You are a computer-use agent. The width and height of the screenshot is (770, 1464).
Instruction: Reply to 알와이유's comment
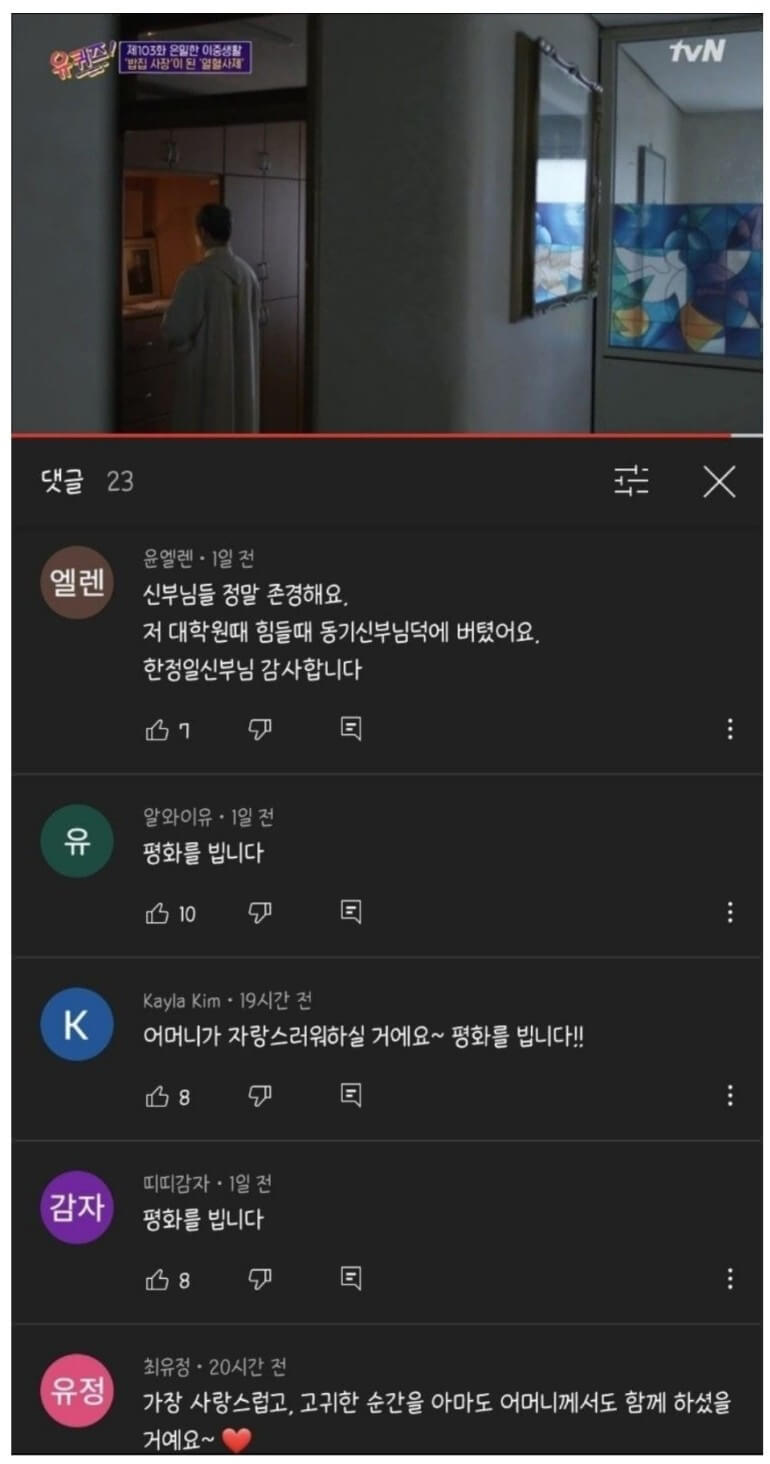[x=350, y=912]
